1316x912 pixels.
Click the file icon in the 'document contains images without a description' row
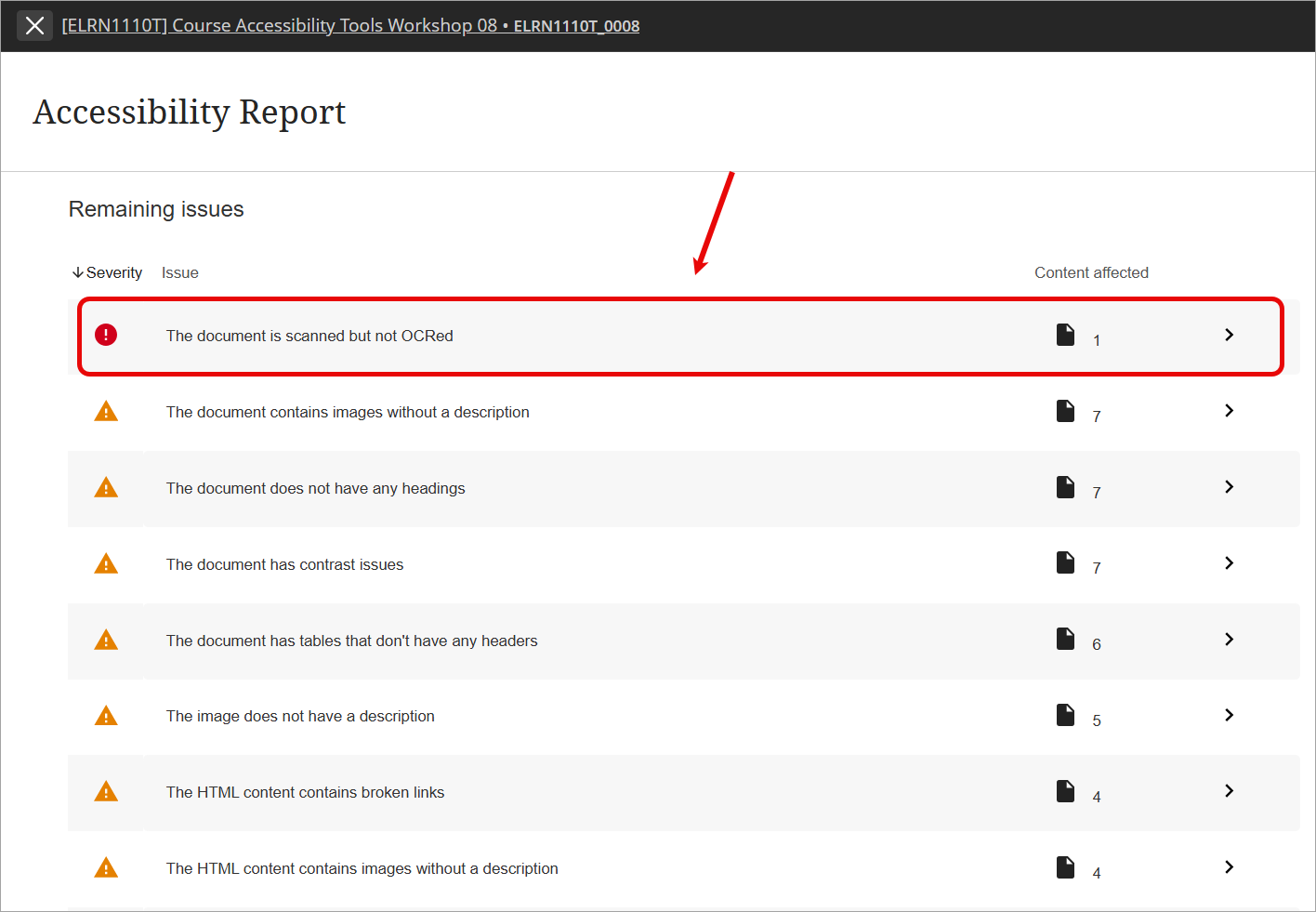1065,411
